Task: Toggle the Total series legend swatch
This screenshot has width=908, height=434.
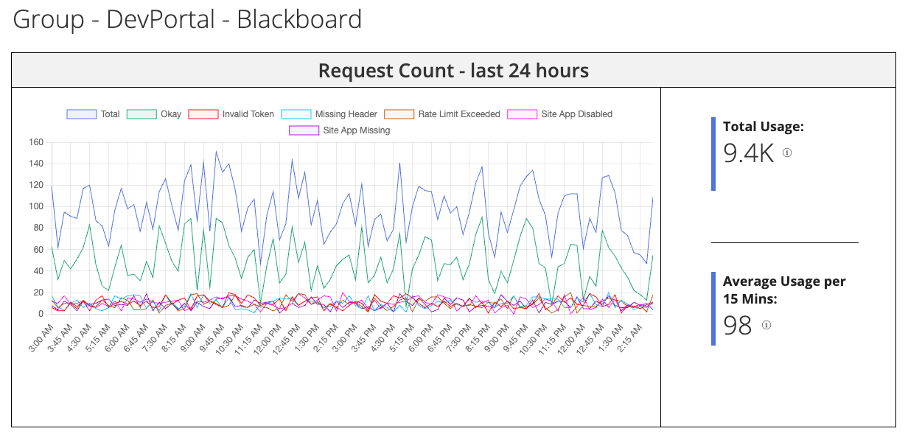Action: click(x=82, y=114)
